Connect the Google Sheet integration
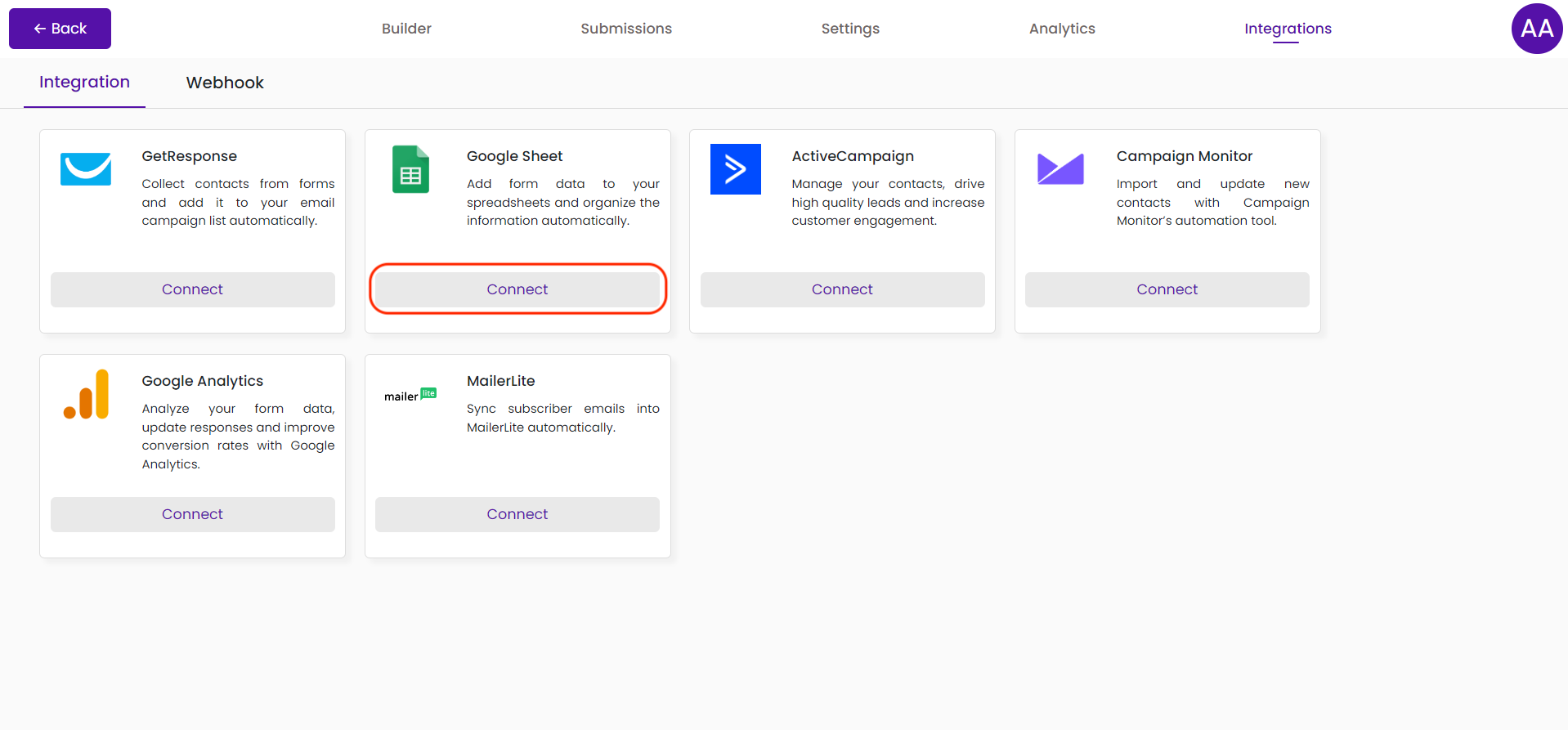The image size is (1568, 730). 517,289
